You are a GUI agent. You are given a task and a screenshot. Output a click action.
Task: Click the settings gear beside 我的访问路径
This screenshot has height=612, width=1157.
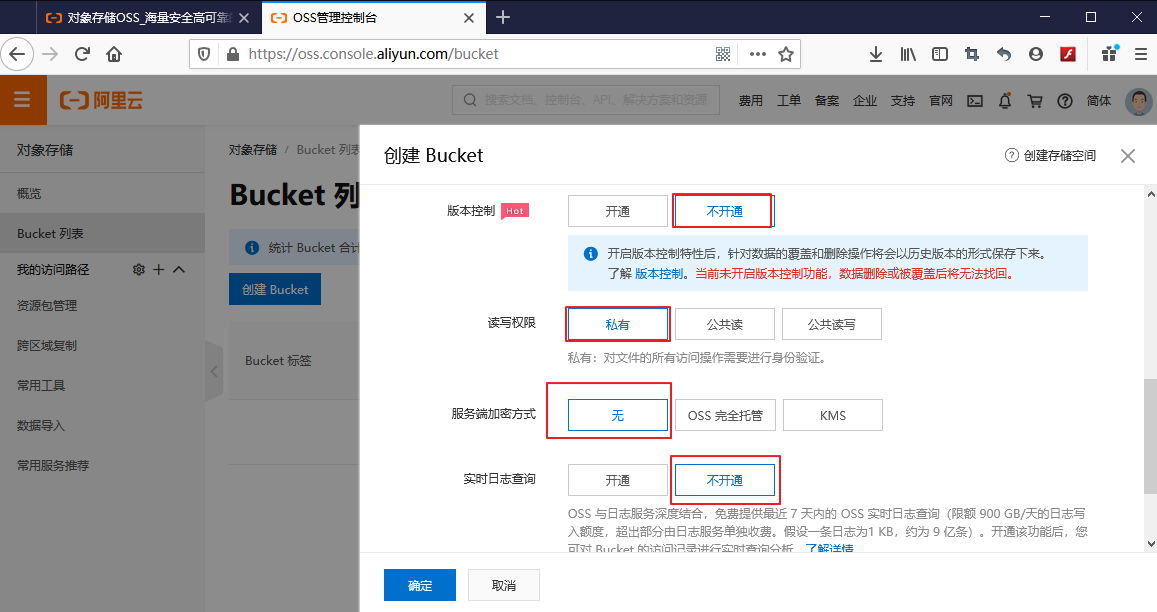click(138, 269)
